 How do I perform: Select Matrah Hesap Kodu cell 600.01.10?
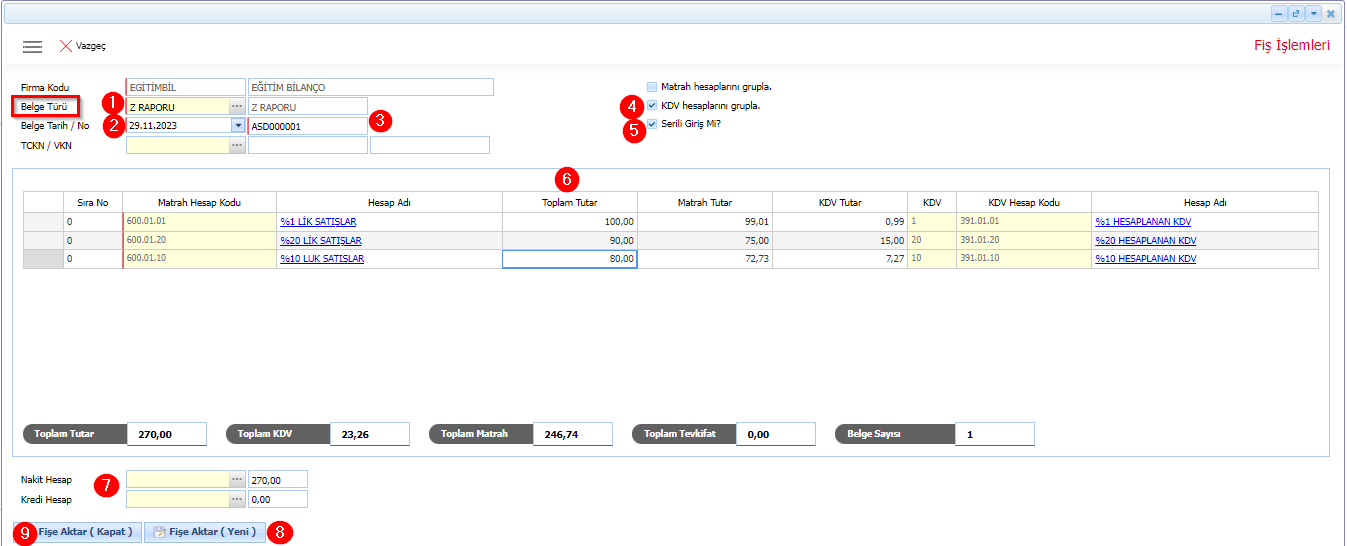(x=200, y=259)
